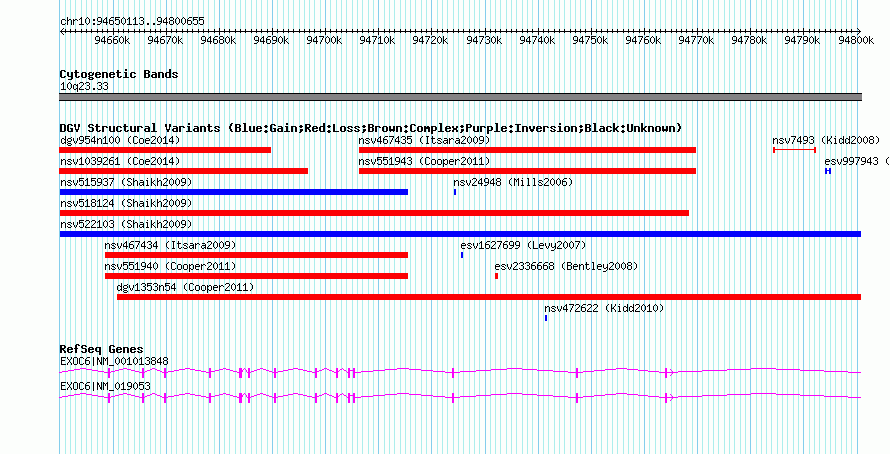Image resolution: width=890 pixels, height=454 pixels.
Task: Click the 94780k ruler tick label
Action: click(749, 40)
